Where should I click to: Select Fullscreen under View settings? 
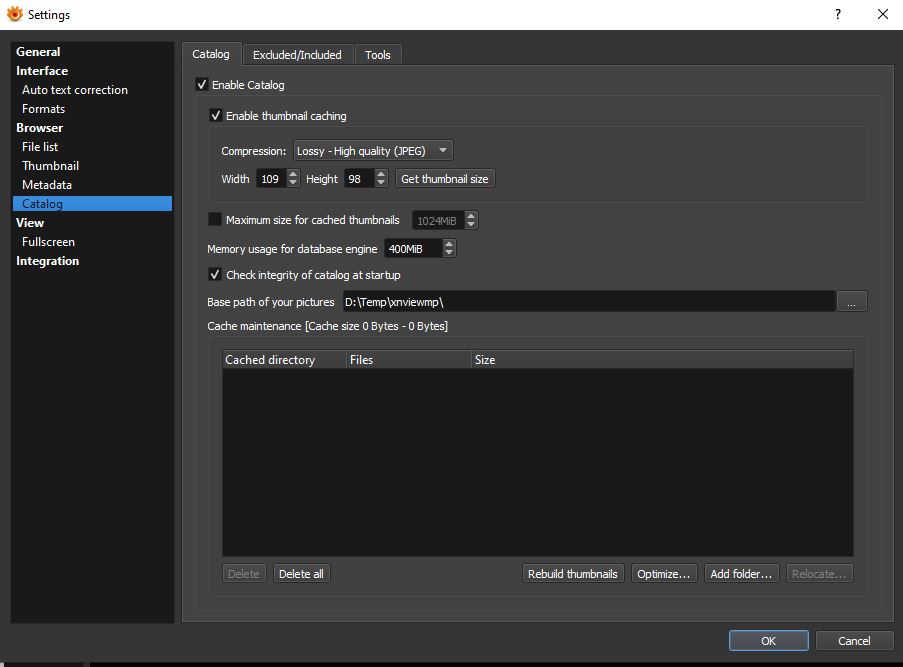coord(49,242)
